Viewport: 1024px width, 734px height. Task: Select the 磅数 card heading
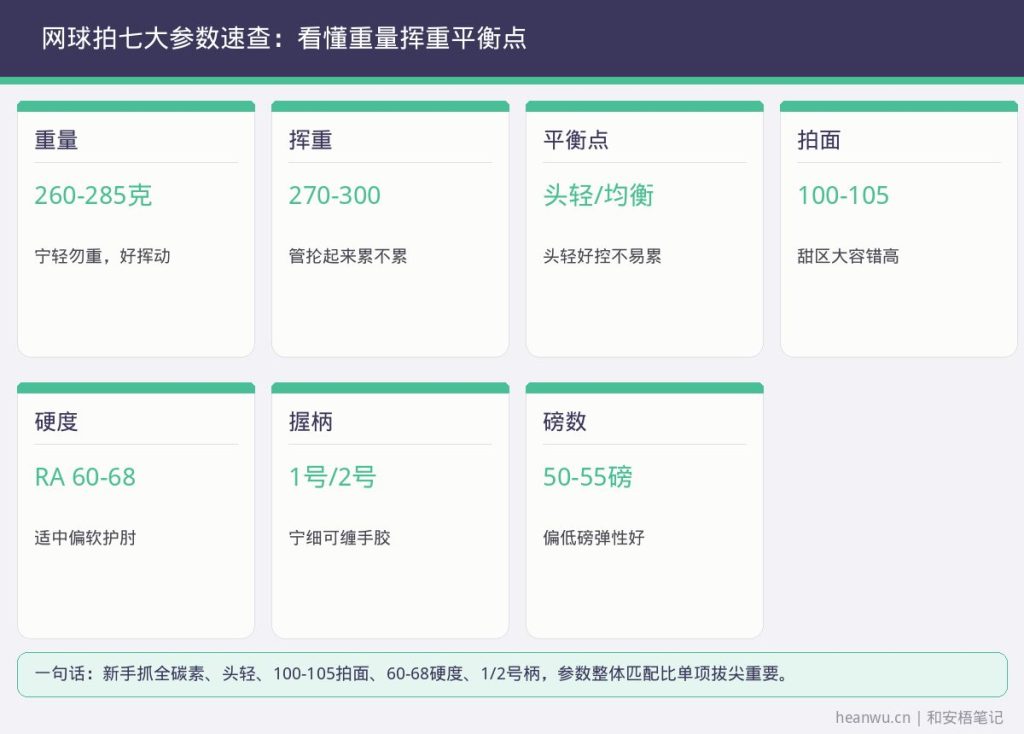coord(564,422)
